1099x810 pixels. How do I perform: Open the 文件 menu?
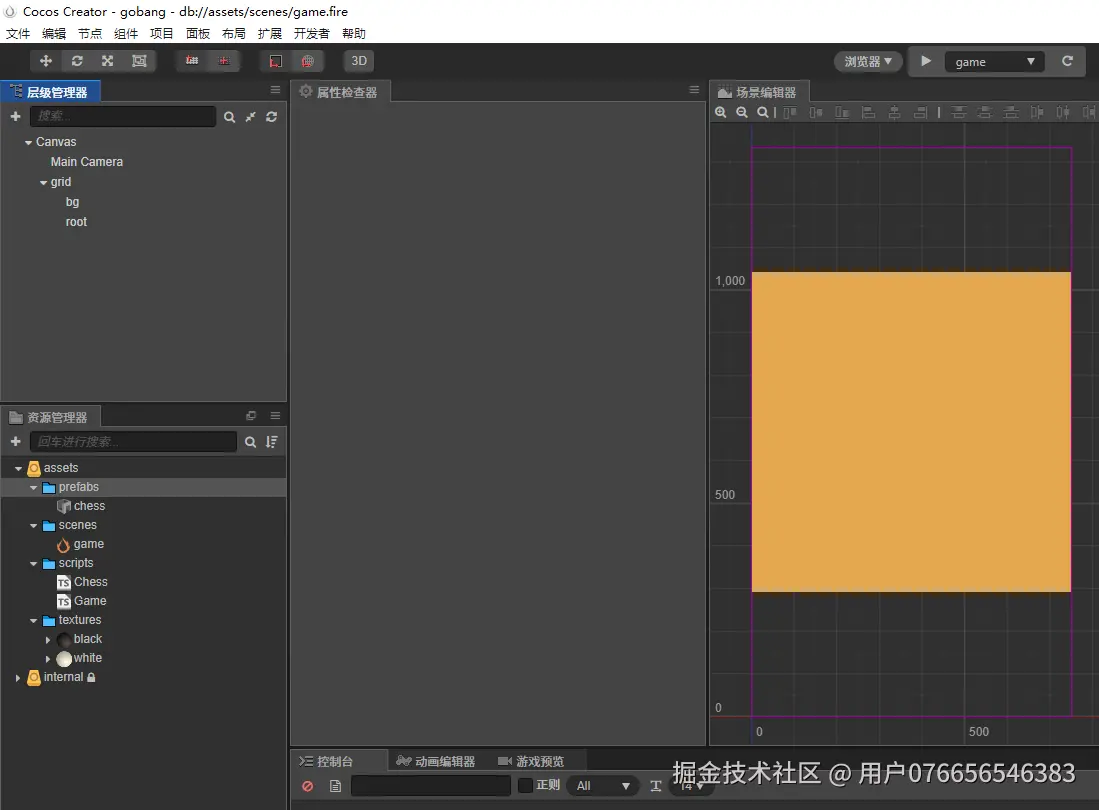[x=18, y=33]
